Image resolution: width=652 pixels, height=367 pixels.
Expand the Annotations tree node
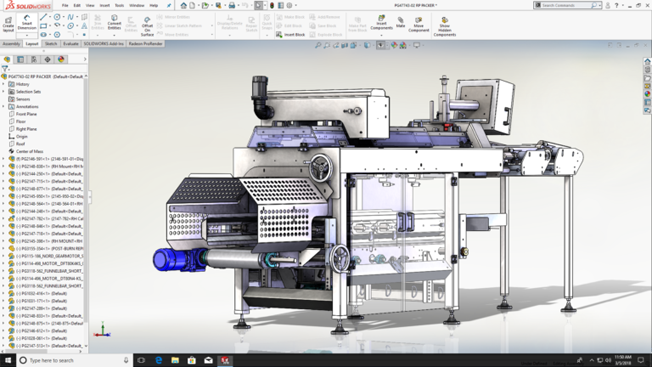pyautogui.click(x=3, y=106)
